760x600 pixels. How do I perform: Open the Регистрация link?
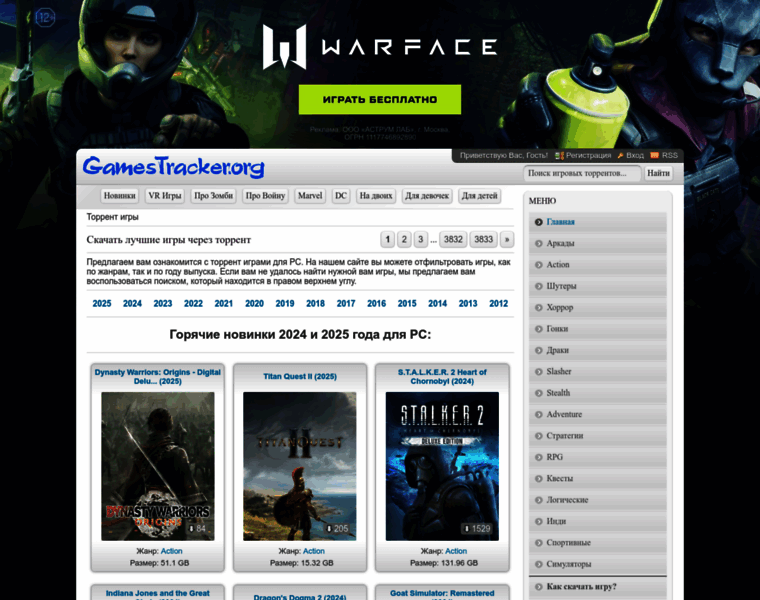click(x=588, y=156)
